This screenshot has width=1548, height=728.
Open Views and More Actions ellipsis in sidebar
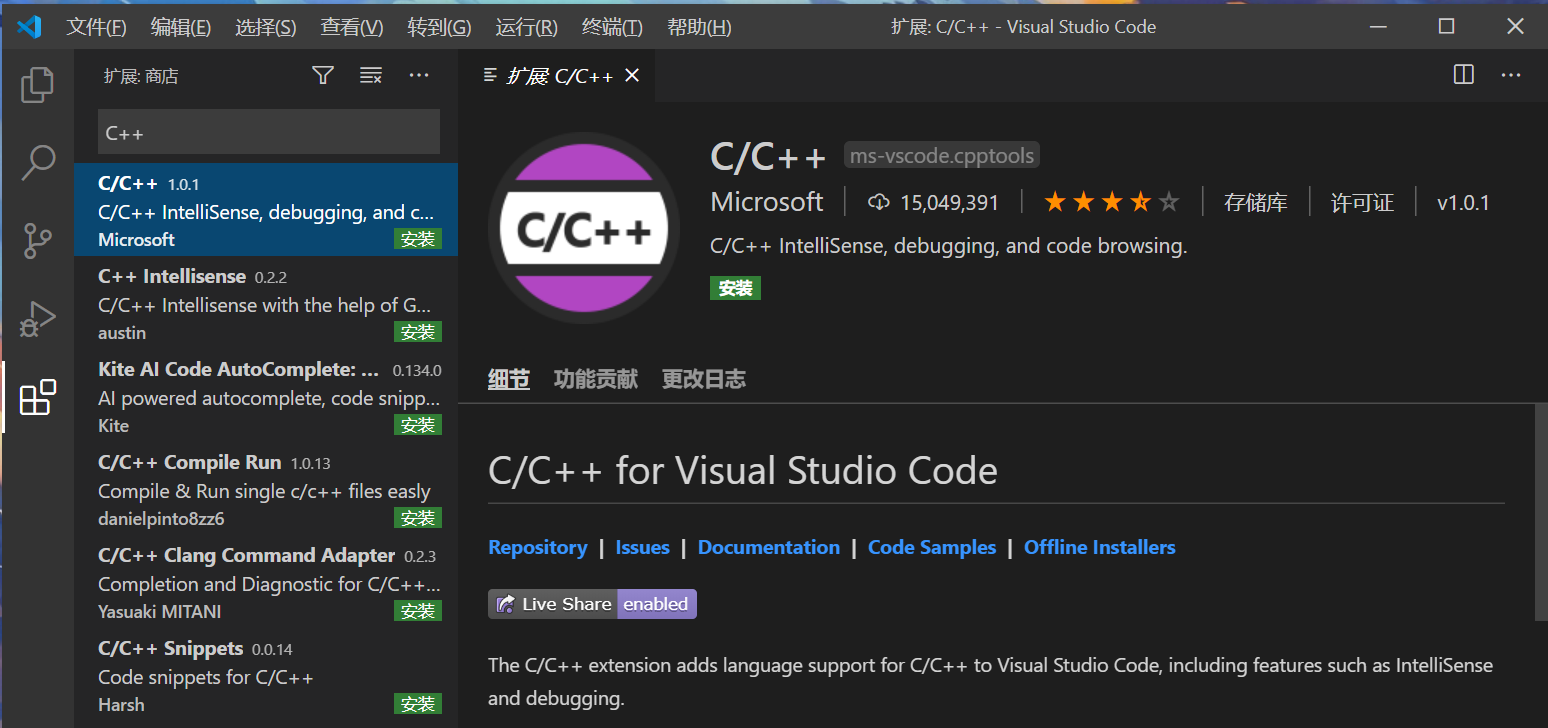coord(419,76)
